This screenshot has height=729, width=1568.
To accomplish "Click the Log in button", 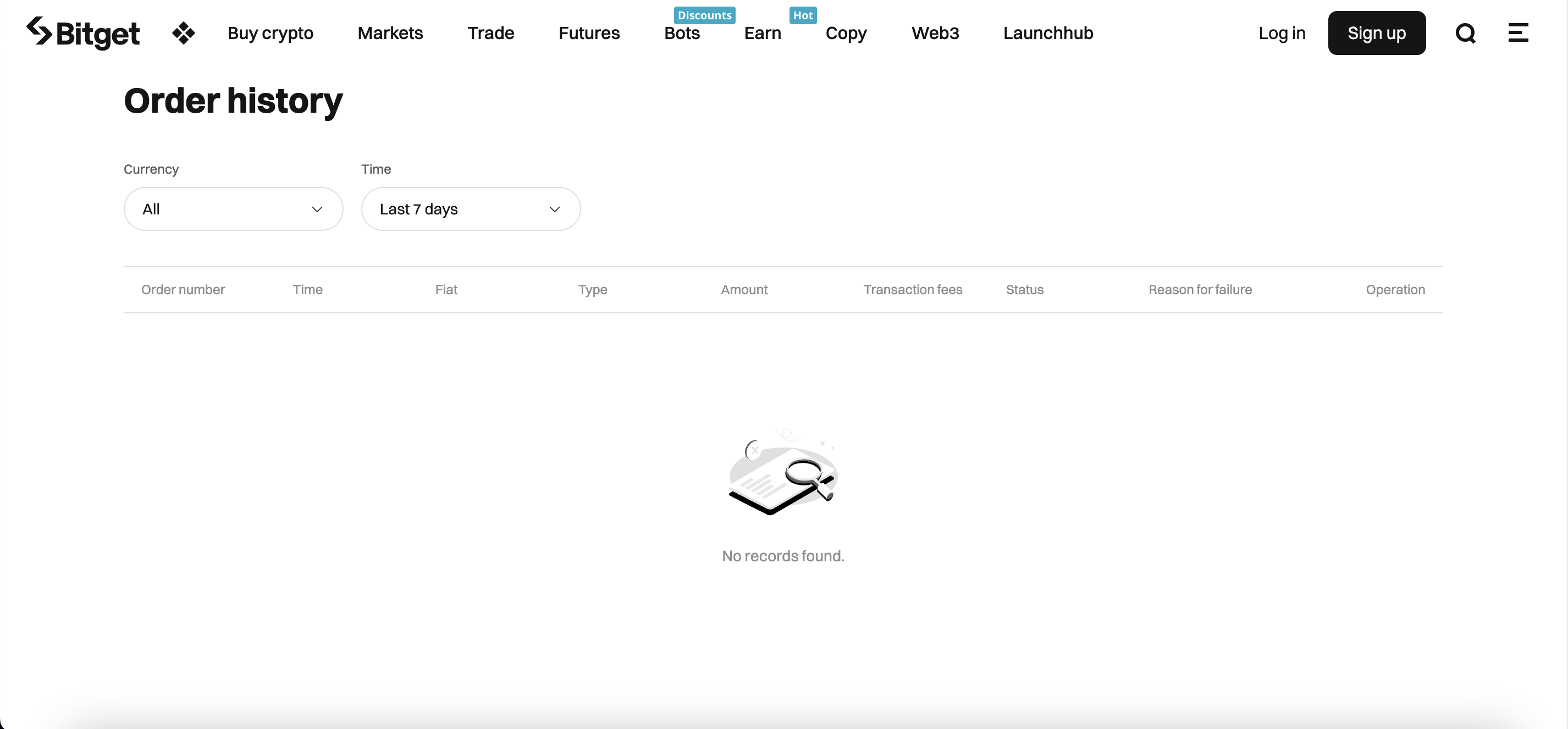I will (1282, 32).
